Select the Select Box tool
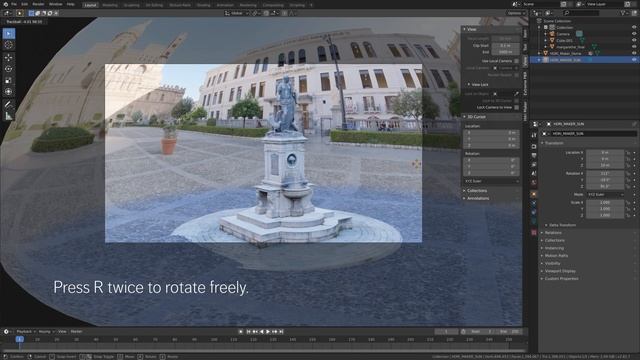640x360 pixels. (x=9, y=33)
